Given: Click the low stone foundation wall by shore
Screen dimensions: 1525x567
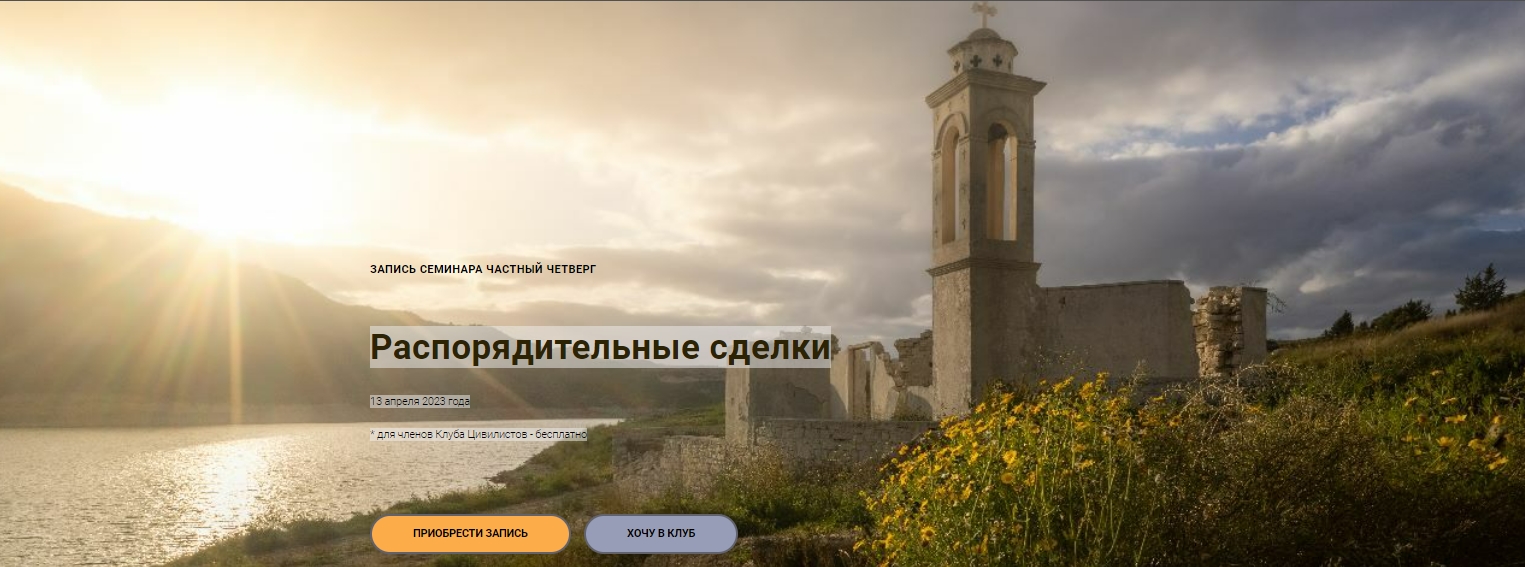Looking at the screenshot, I should click(830, 435).
